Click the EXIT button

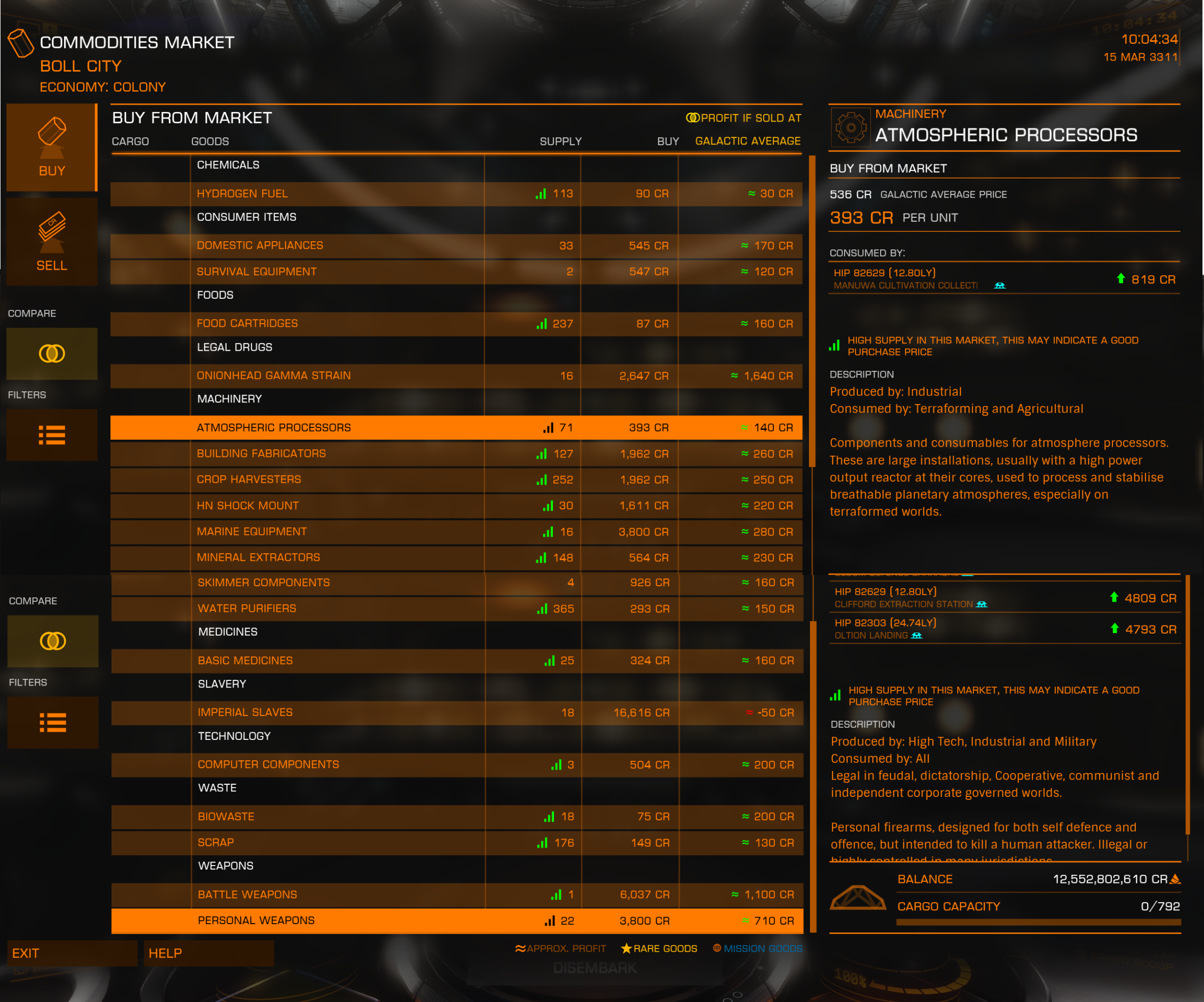72,953
